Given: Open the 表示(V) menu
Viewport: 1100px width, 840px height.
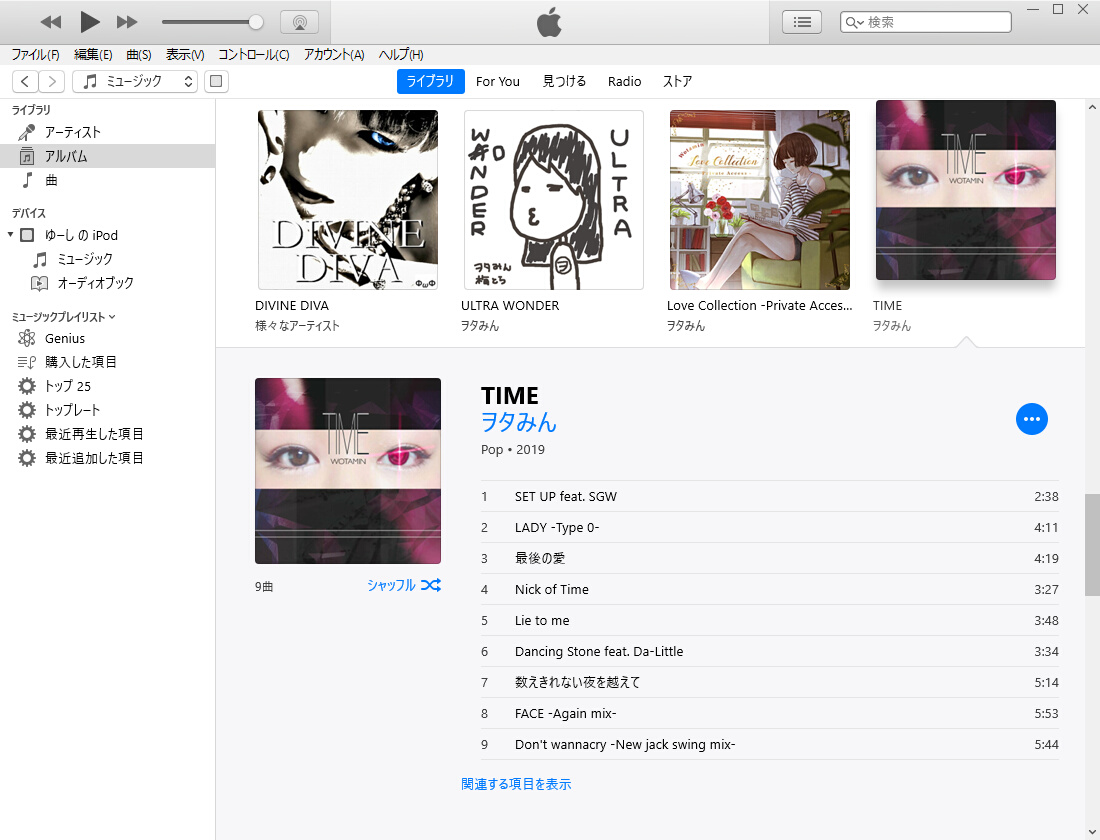Looking at the screenshot, I should (185, 55).
